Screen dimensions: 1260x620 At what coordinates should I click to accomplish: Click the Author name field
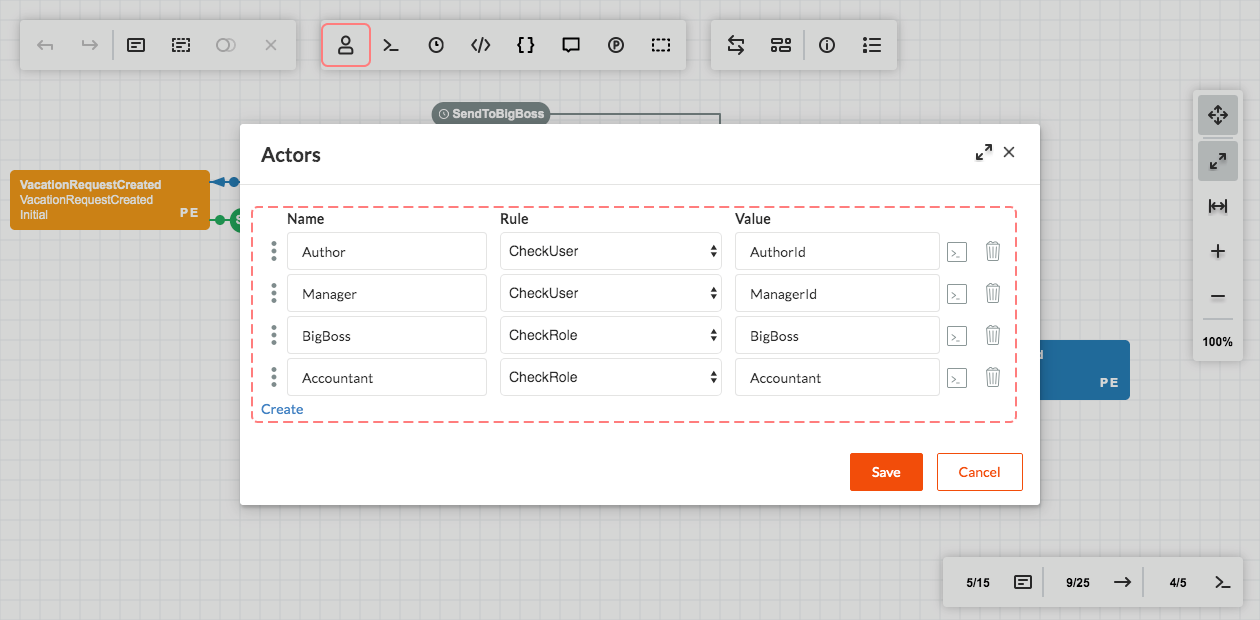tap(387, 252)
